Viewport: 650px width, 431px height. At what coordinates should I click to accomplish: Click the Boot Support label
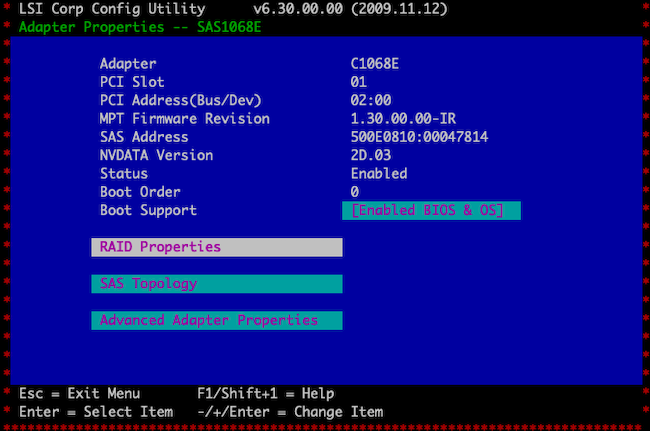pyautogui.click(x=148, y=211)
